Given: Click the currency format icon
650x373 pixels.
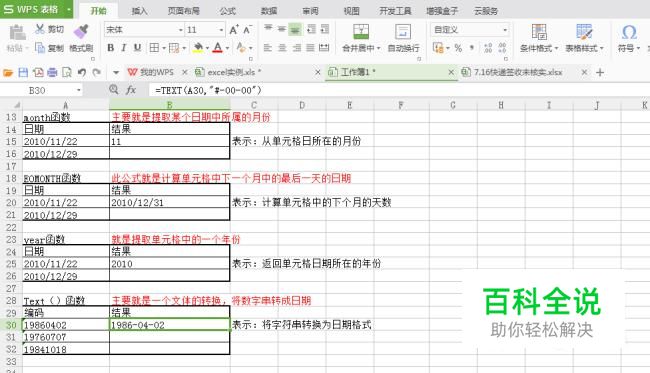Looking at the screenshot, I should [x=438, y=48].
